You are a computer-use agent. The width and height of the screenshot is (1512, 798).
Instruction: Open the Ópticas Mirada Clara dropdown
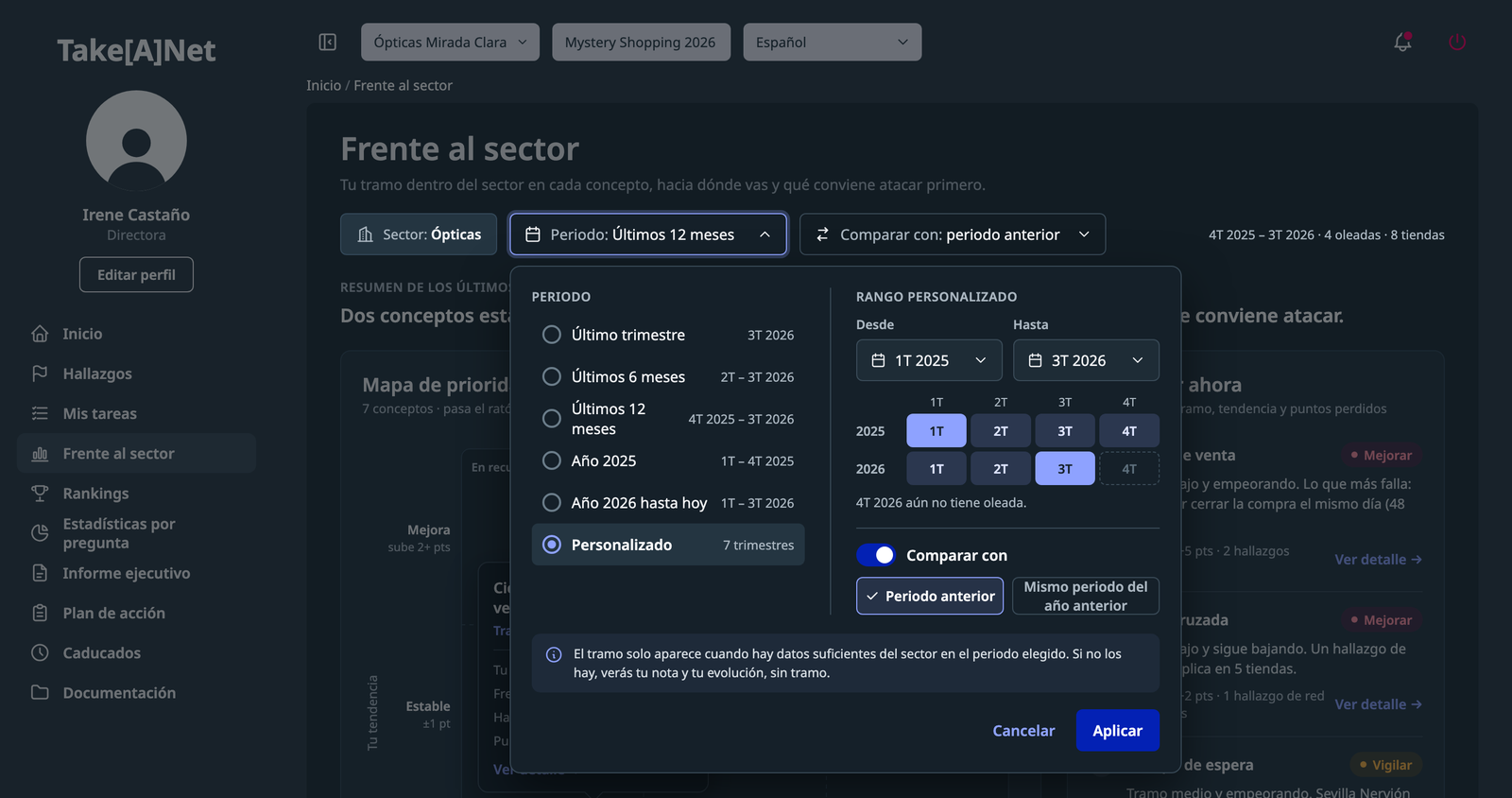(x=450, y=42)
